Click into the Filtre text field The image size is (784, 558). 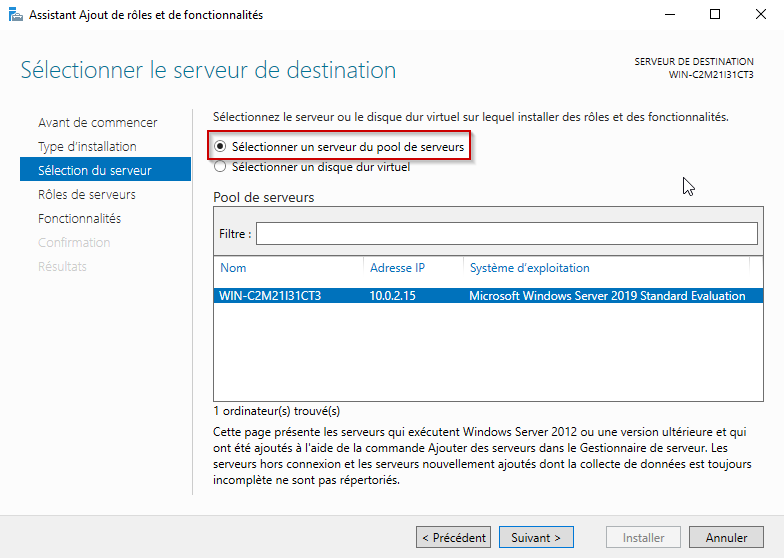pos(506,234)
